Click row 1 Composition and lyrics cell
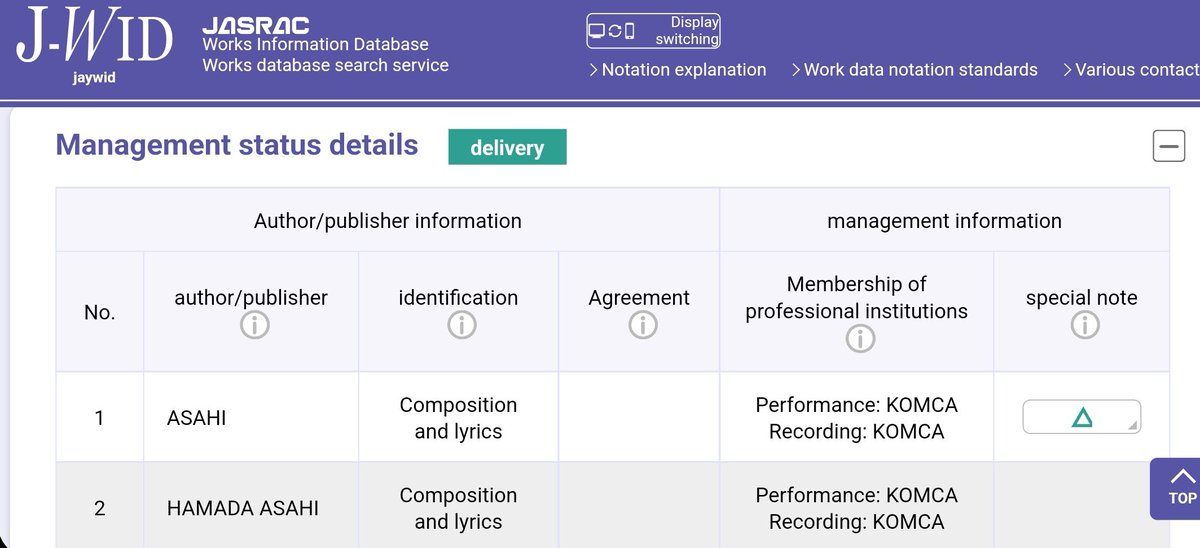The height and width of the screenshot is (548, 1200). pyautogui.click(x=458, y=418)
